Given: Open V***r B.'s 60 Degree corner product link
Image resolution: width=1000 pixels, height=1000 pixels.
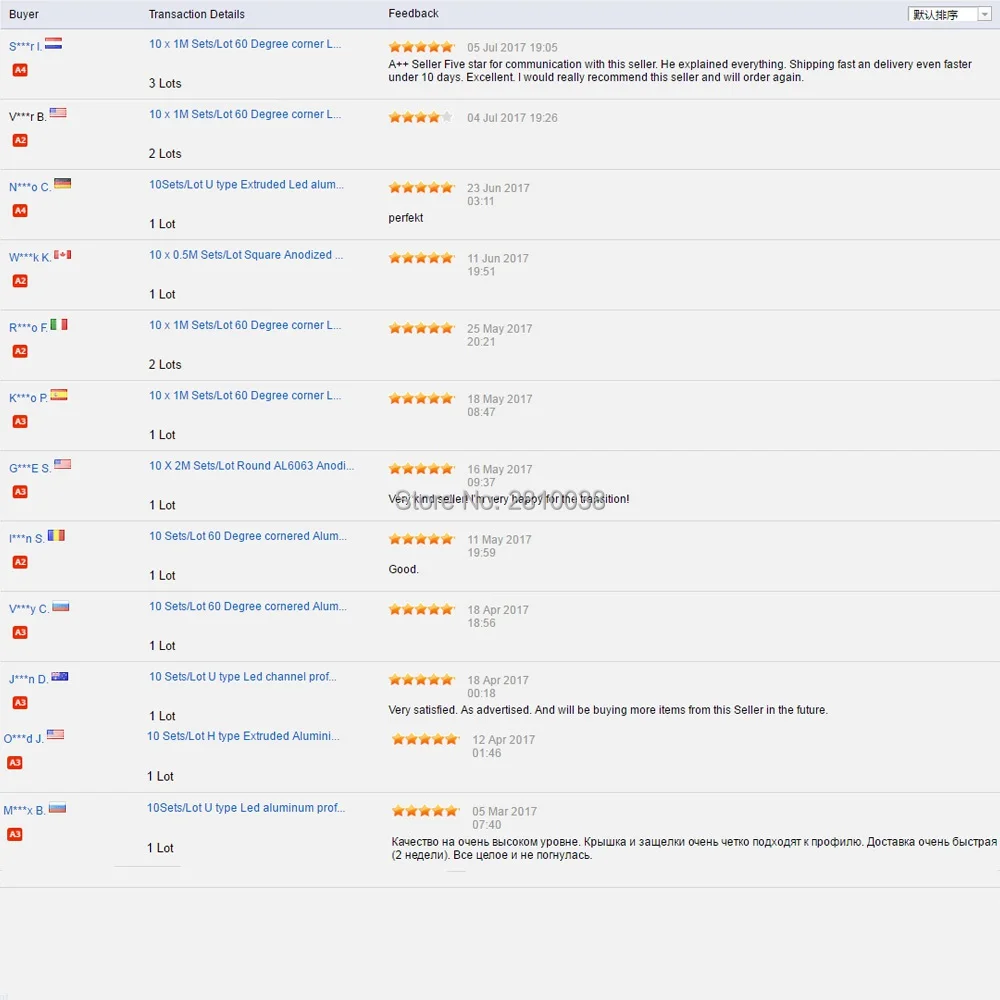Looking at the screenshot, I should click(x=245, y=114).
